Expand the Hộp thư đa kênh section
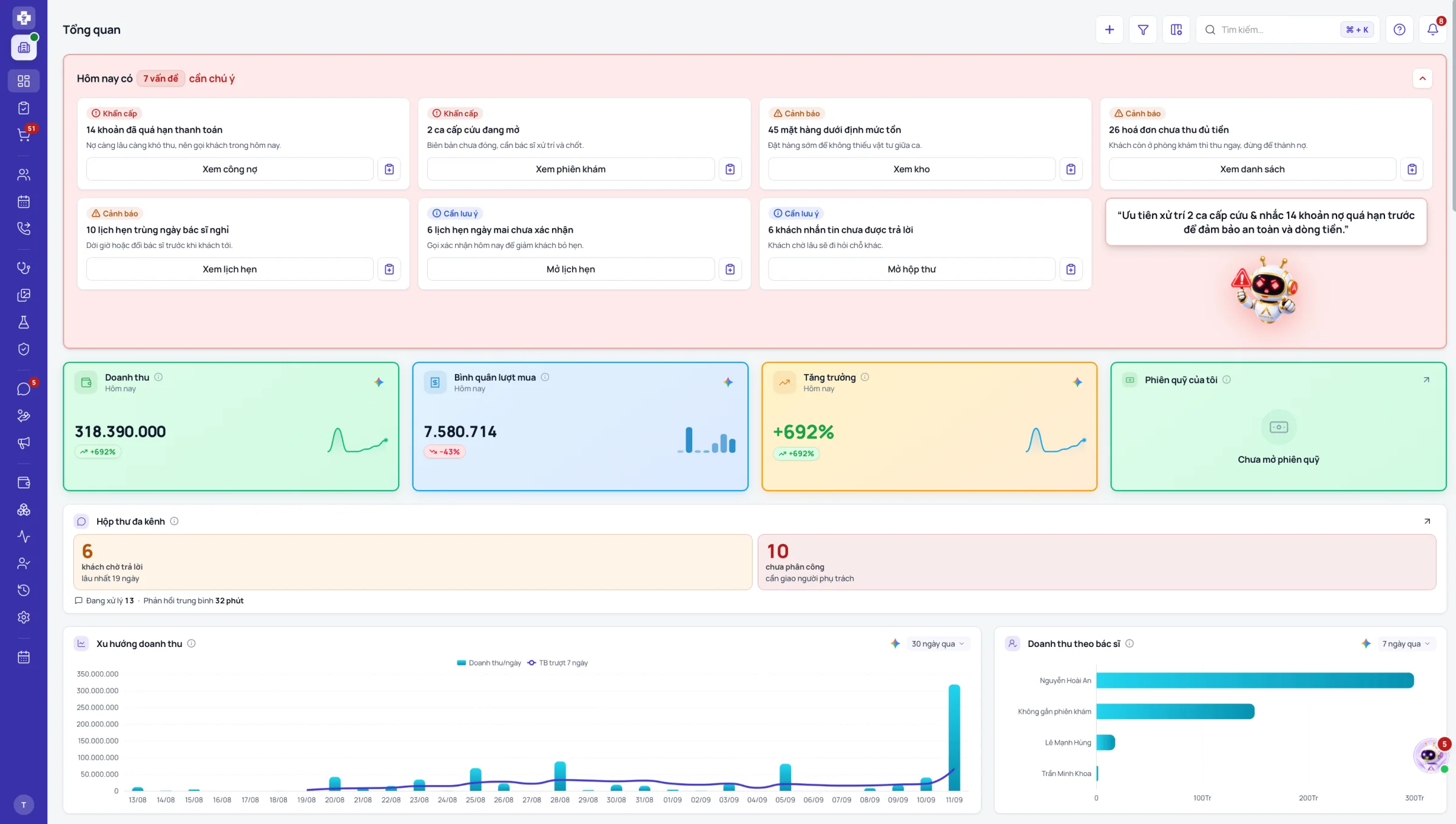The width and height of the screenshot is (1456, 824). pyautogui.click(x=1427, y=521)
